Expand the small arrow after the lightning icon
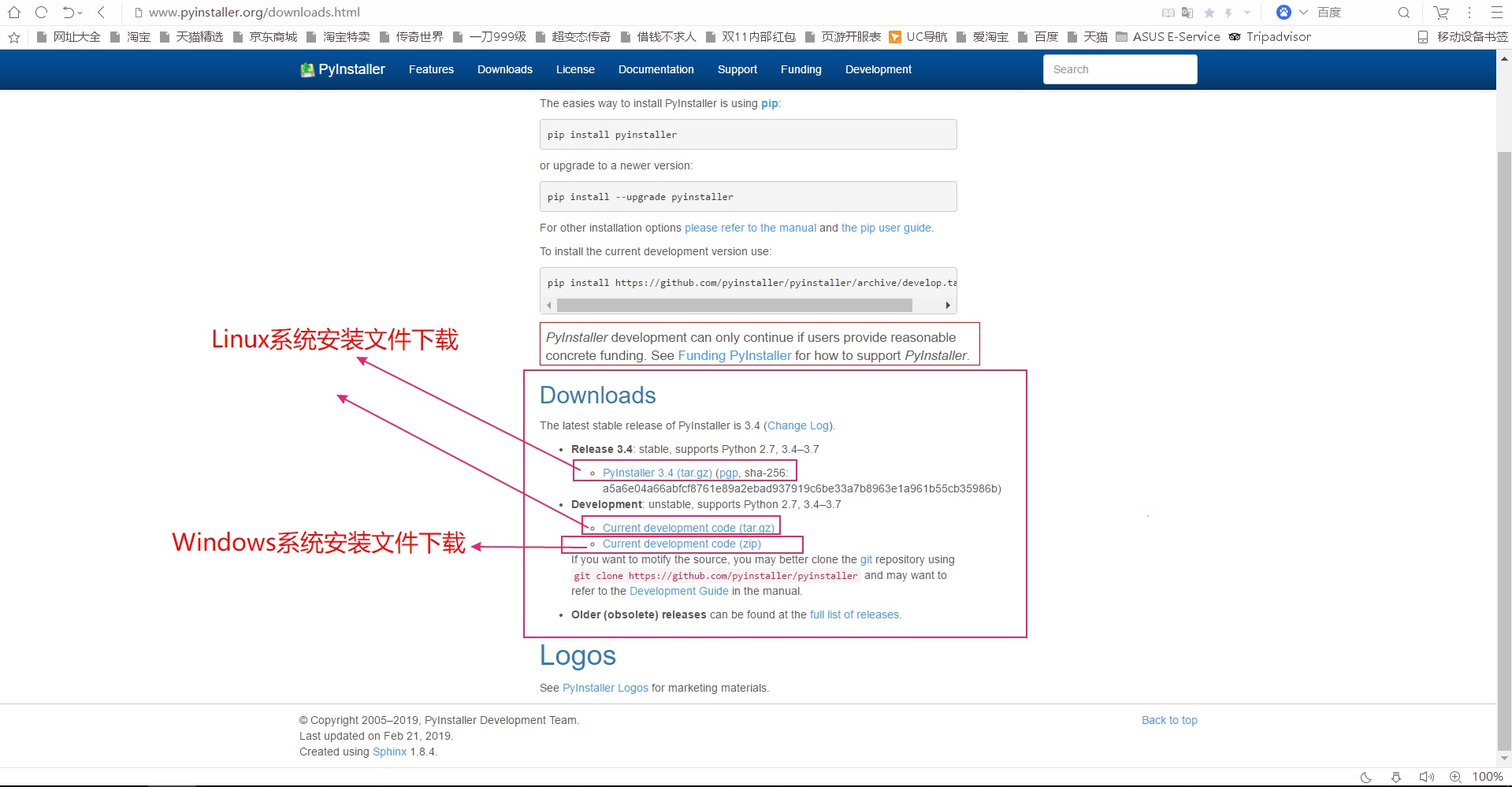 (x=1247, y=13)
